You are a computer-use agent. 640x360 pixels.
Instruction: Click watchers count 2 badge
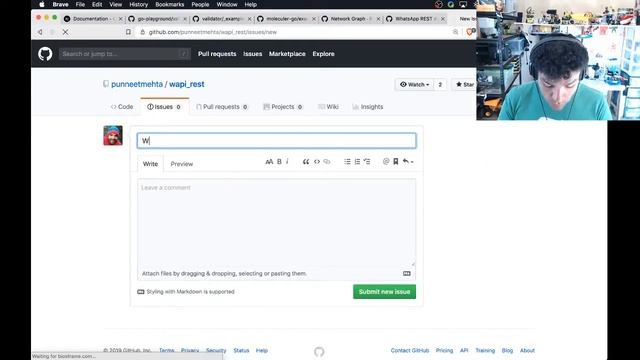click(440, 84)
